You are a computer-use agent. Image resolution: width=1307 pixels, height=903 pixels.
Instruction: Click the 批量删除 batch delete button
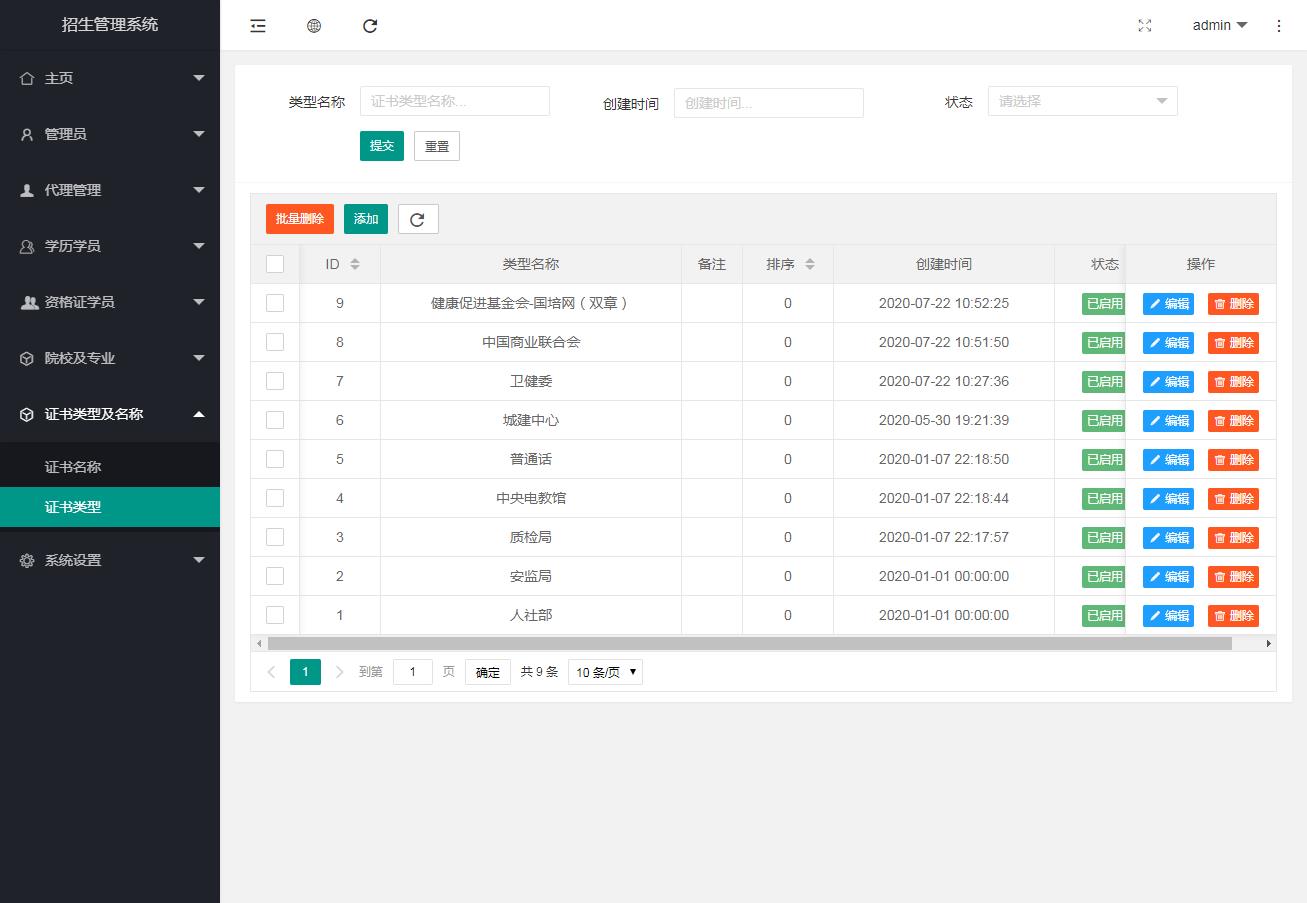pos(299,218)
